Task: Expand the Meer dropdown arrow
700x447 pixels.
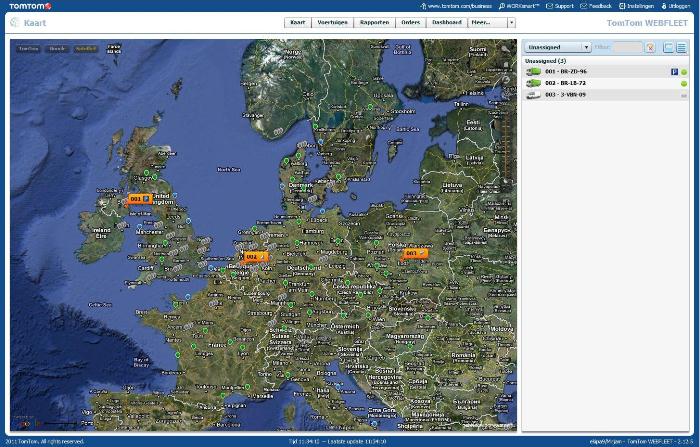Action: click(512, 22)
